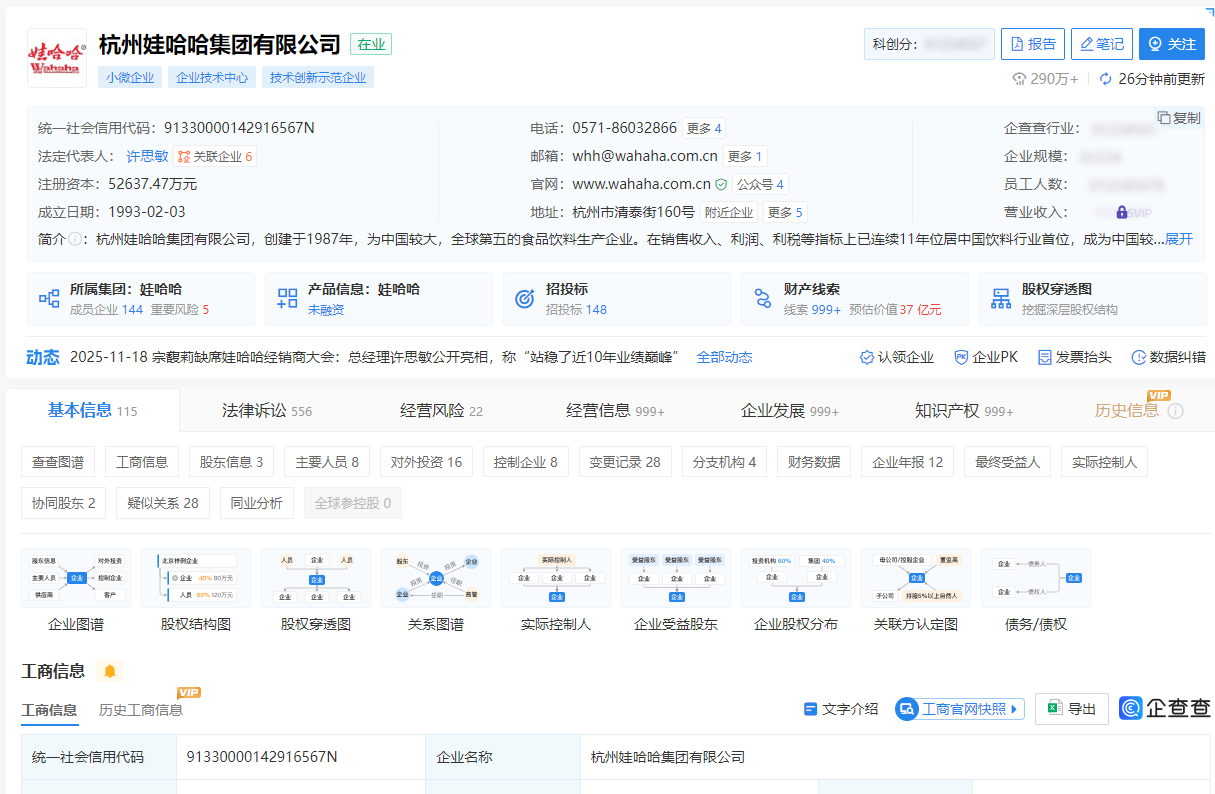Switch to the 法律诉讼 tab
Viewport: 1215px width, 794px height.
coord(266,410)
